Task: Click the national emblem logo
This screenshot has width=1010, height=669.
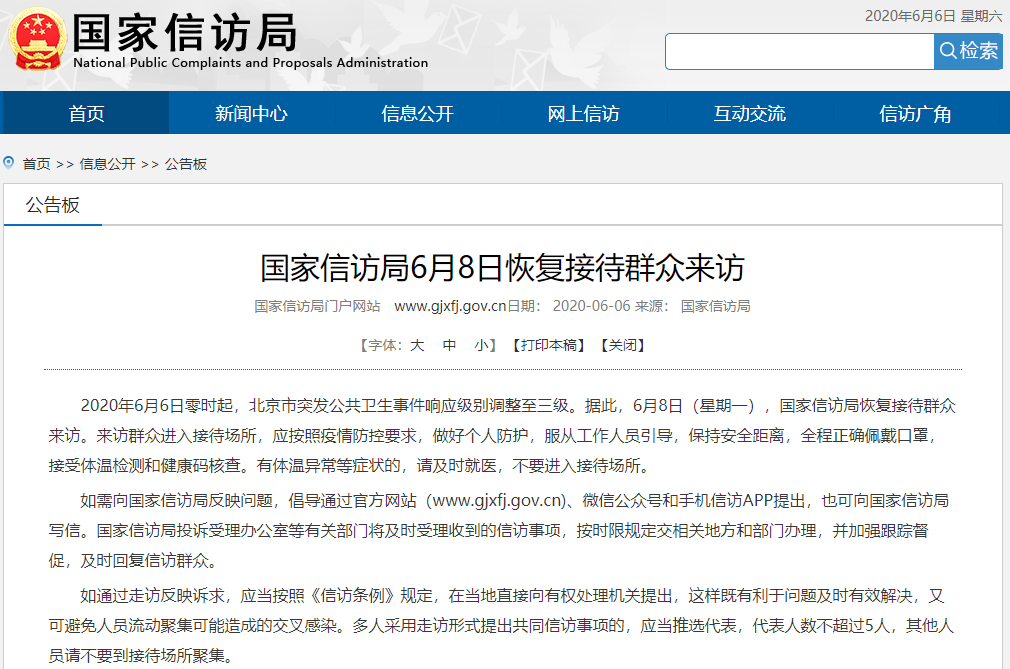Action: (x=36, y=39)
